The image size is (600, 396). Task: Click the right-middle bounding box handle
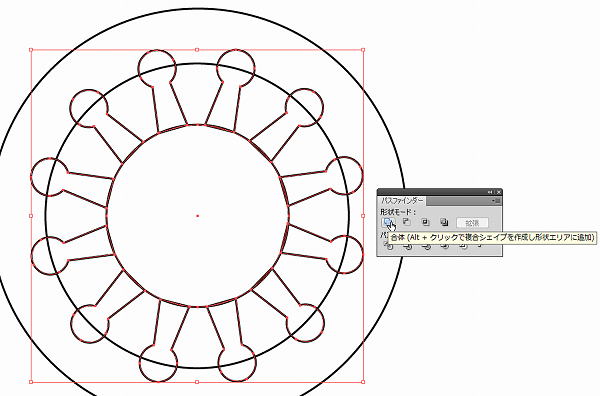coord(363,216)
